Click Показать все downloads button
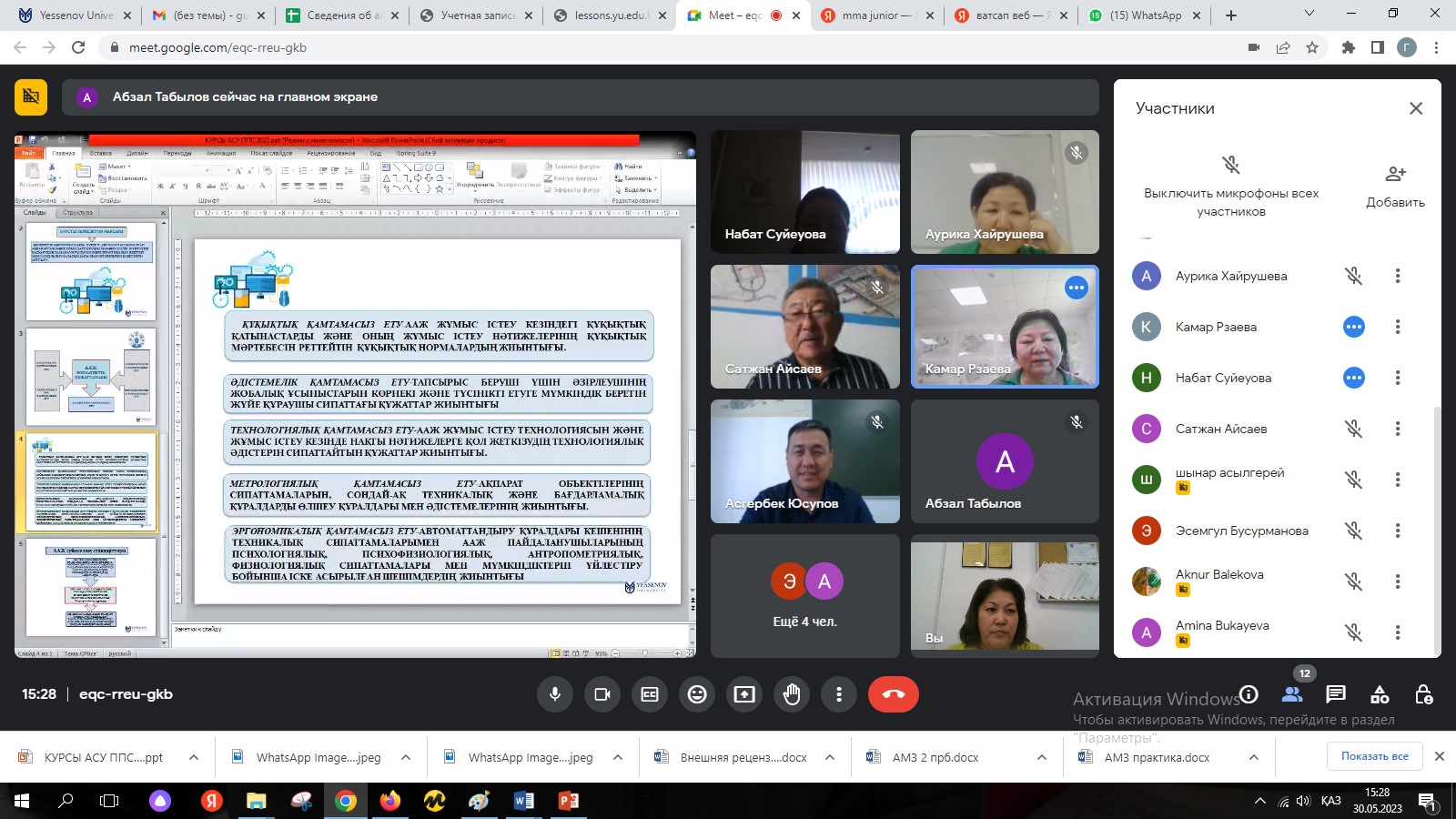The height and width of the screenshot is (819, 1456). click(x=1374, y=756)
